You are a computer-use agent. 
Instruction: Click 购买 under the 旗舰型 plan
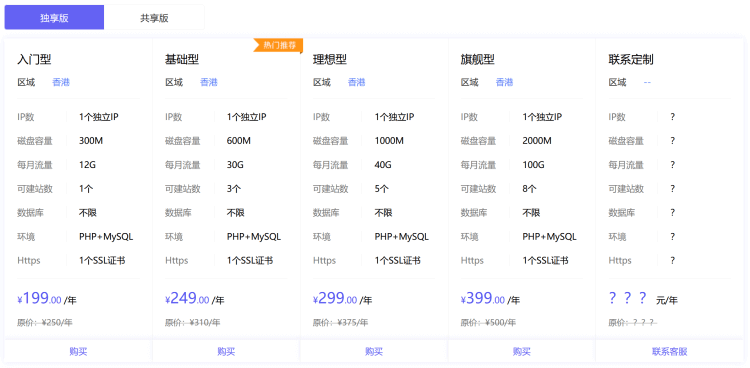(522, 351)
